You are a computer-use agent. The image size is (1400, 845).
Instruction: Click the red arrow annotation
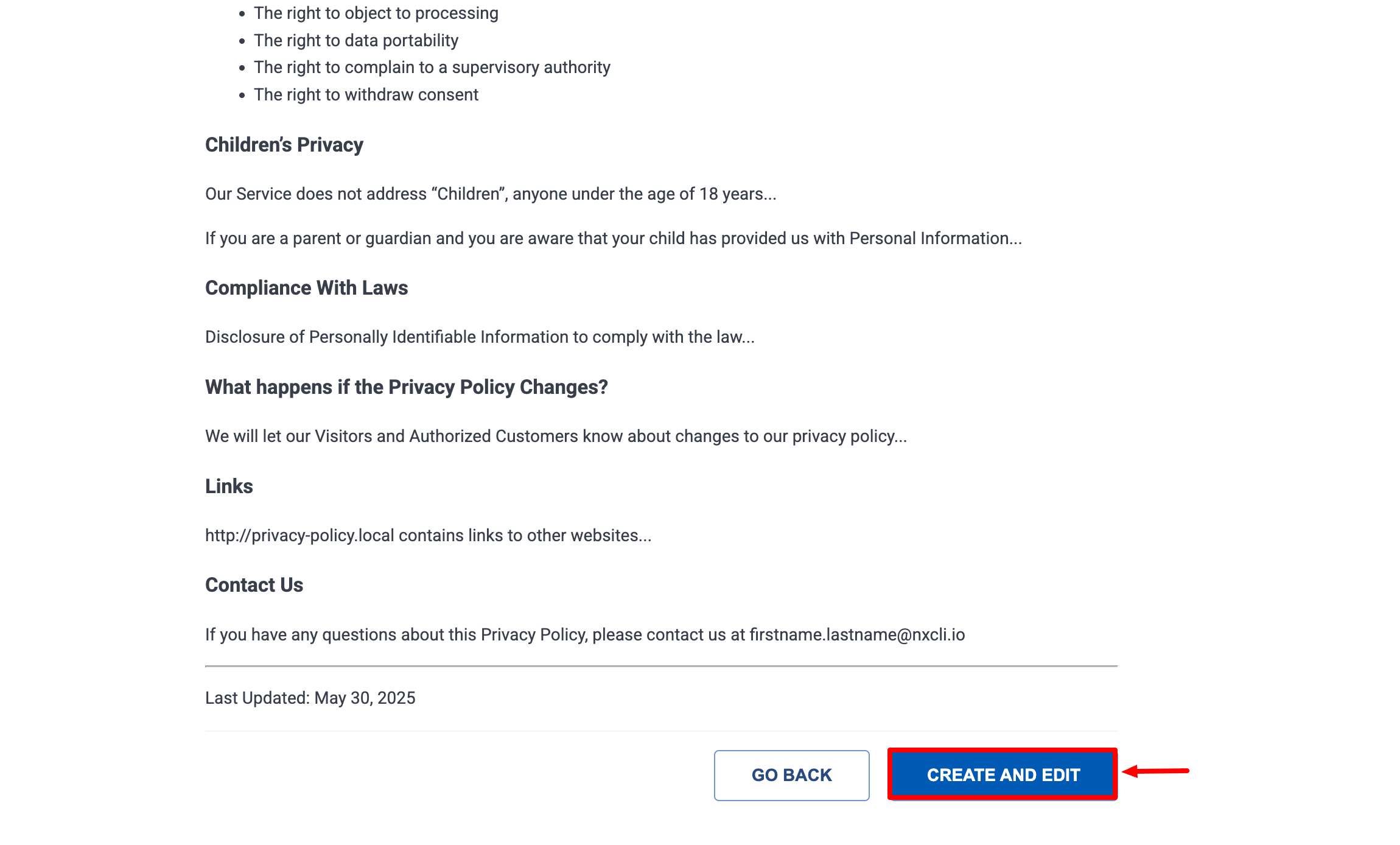coord(1155,771)
